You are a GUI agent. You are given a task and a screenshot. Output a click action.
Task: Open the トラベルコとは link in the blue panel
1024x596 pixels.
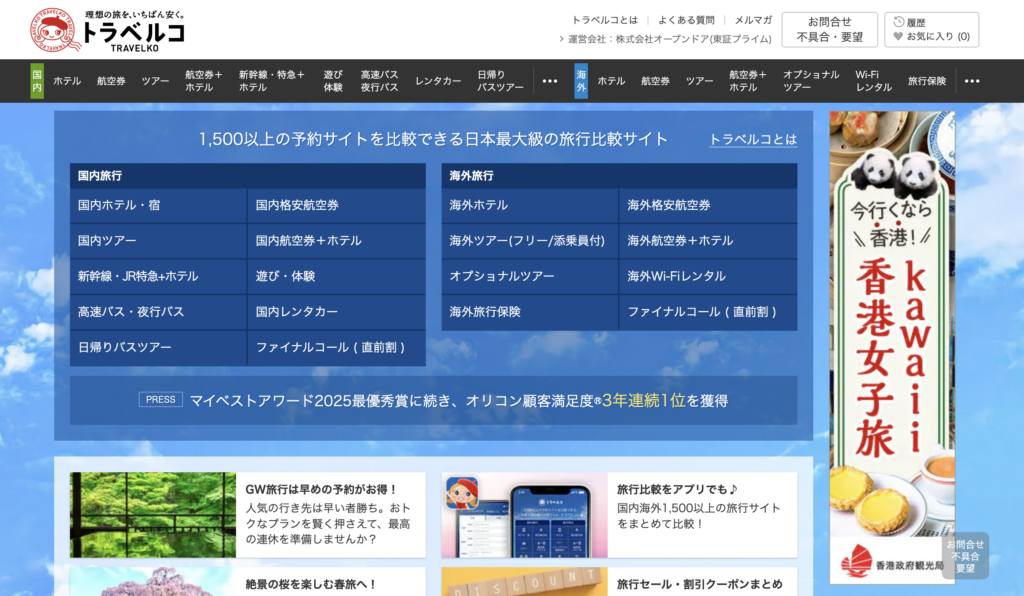coord(753,139)
